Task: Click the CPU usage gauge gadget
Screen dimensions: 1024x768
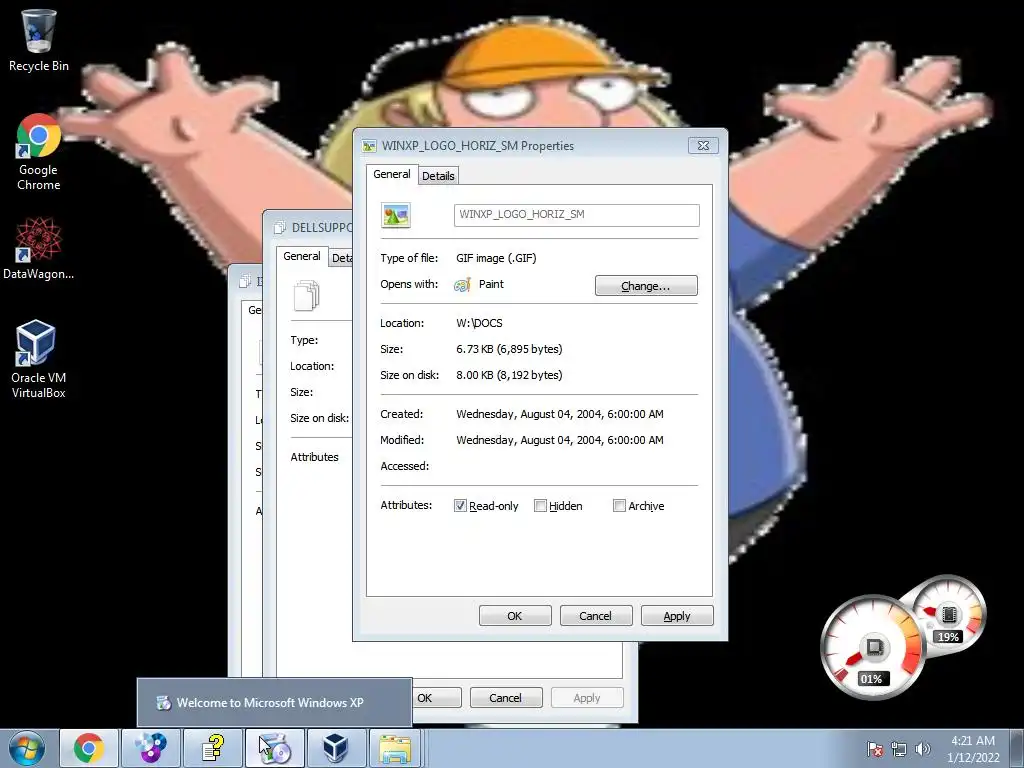Action: 872,647
